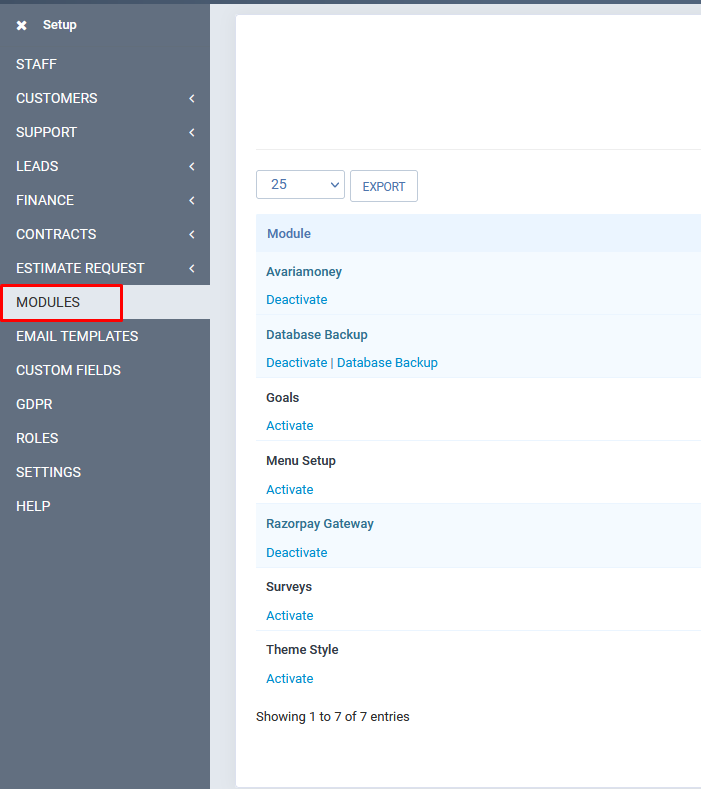701x789 pixels.
Task: Expand the Estimate Request submenu arrow
Action: (x=191, y=268)
